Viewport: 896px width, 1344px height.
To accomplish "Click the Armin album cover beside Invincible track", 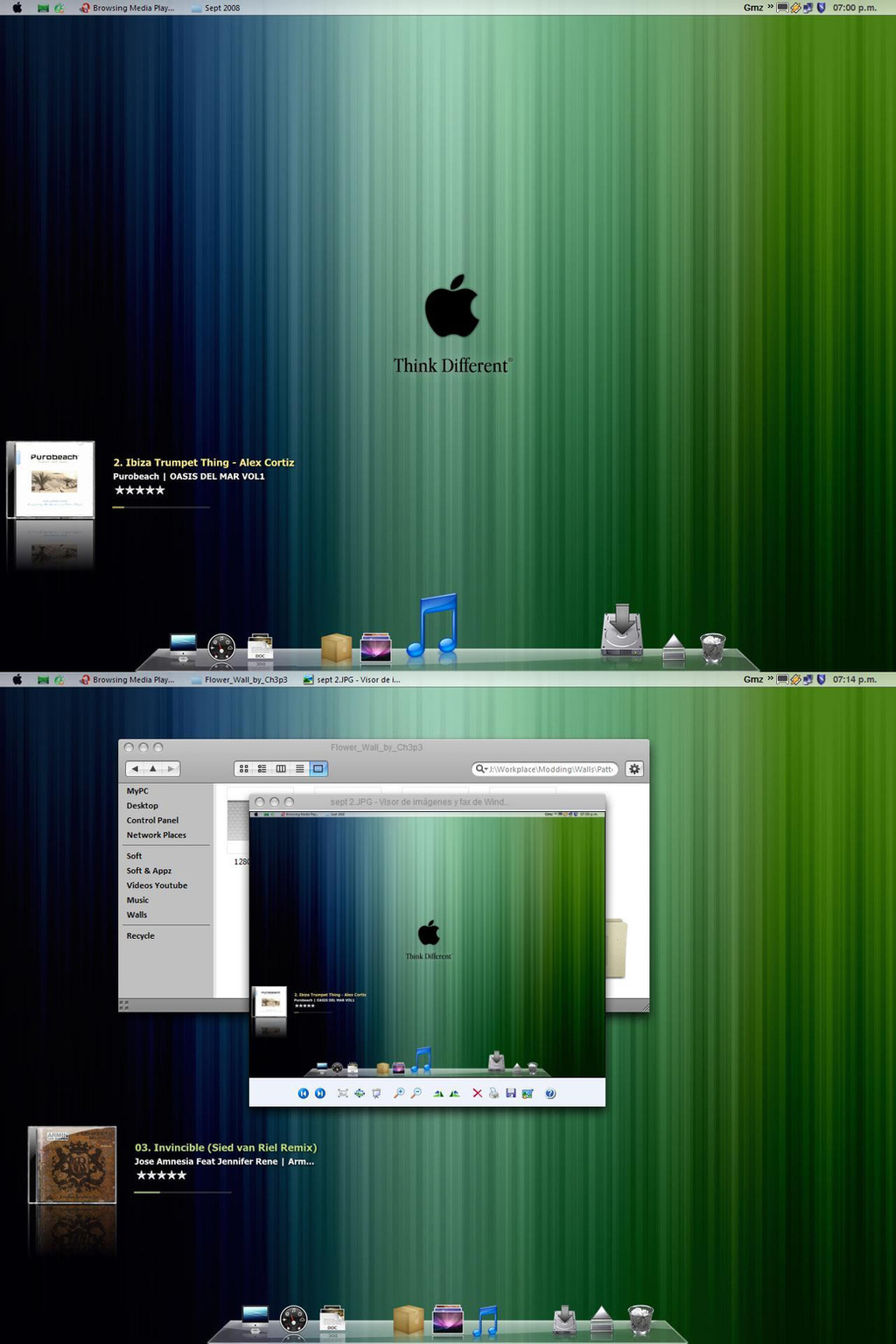I will 73,1165.
